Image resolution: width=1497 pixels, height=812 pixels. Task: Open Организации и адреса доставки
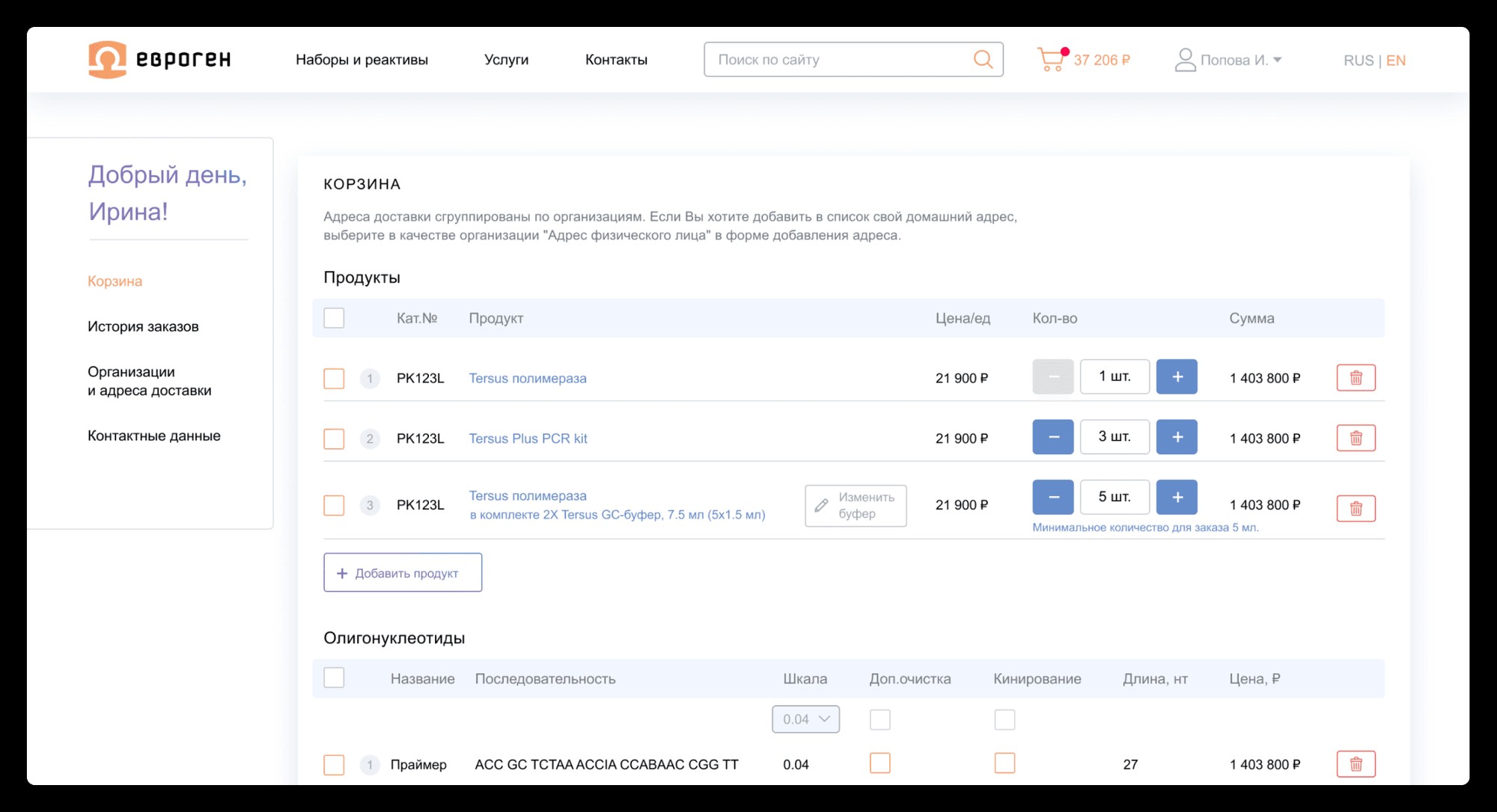[150, 381]
